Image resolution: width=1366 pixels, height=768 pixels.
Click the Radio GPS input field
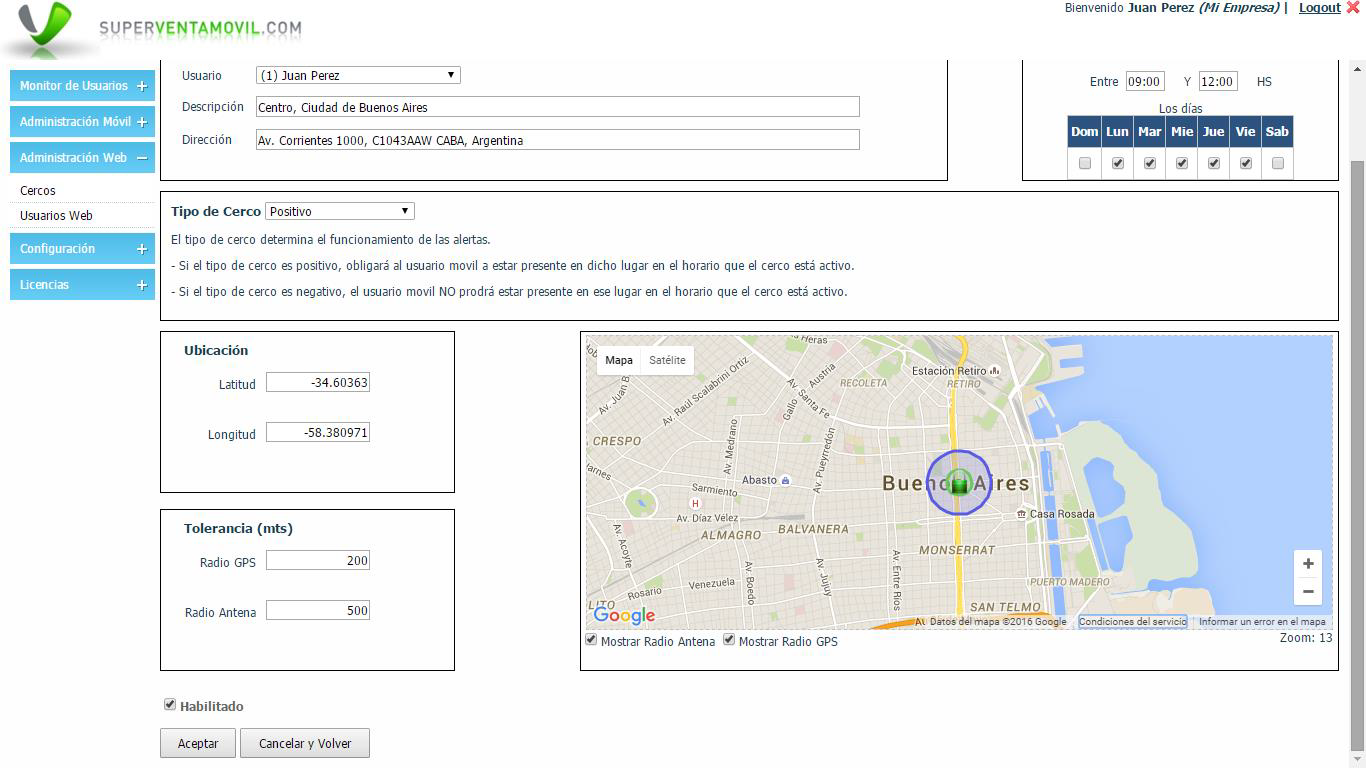coord(318,561)
